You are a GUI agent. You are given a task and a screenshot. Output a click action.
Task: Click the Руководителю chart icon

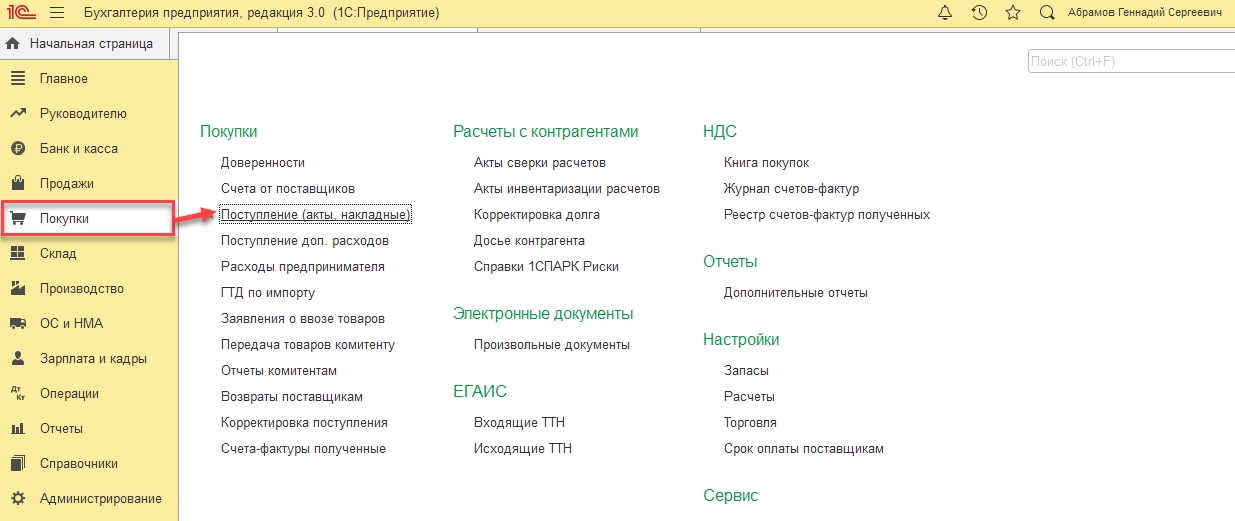pyautogui.click(x=17, y=114)
